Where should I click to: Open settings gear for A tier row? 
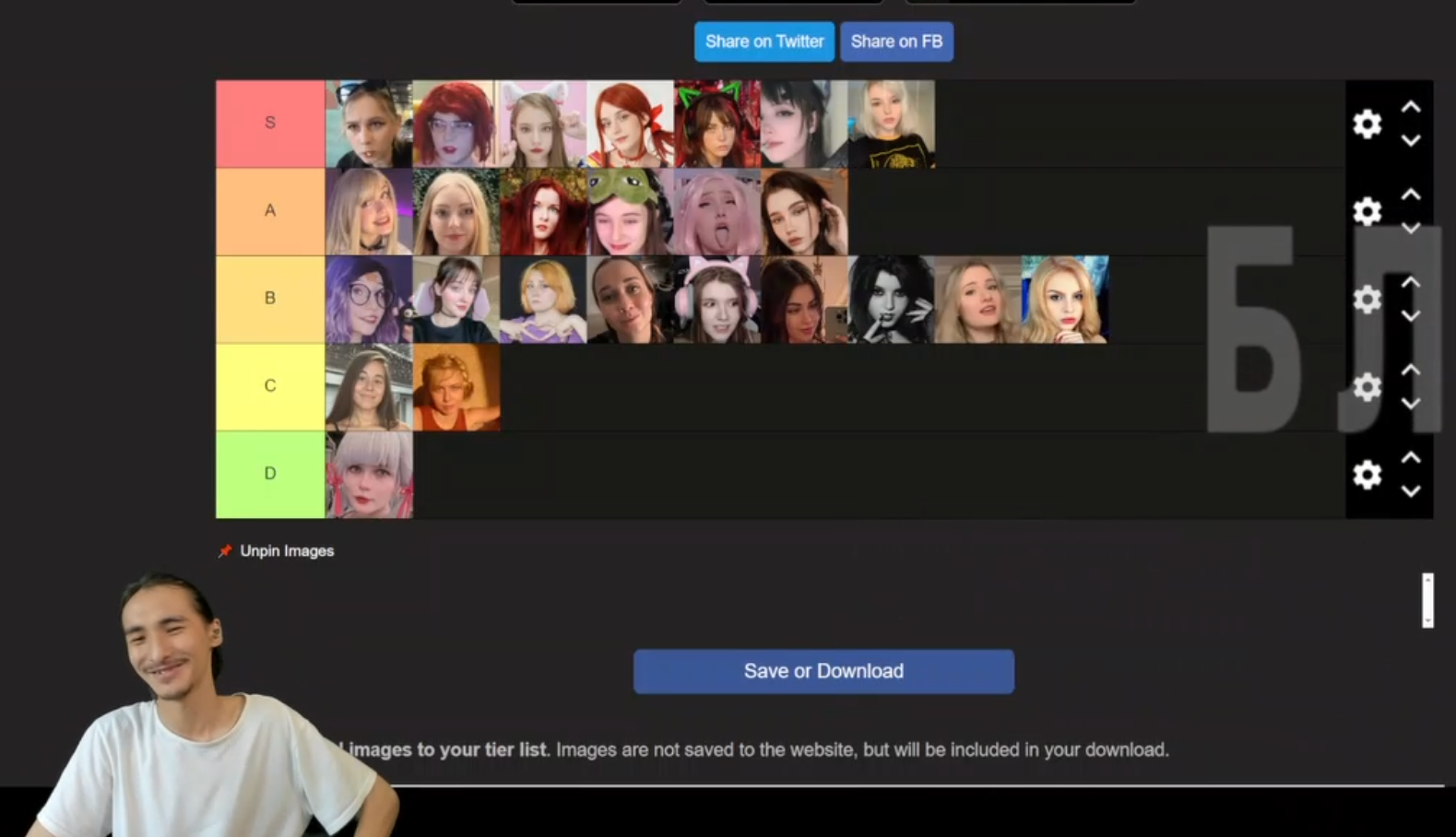(1367, 211)
